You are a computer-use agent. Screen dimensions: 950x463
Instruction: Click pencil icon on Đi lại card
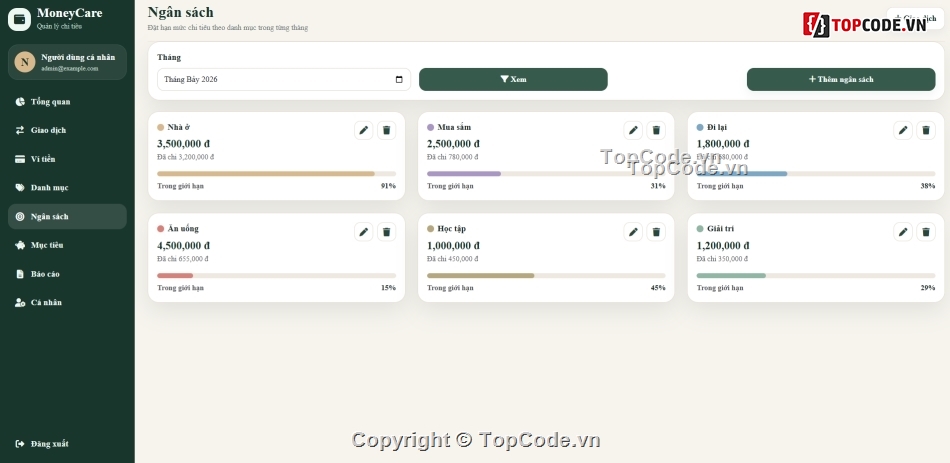click(x=903, y=130)
